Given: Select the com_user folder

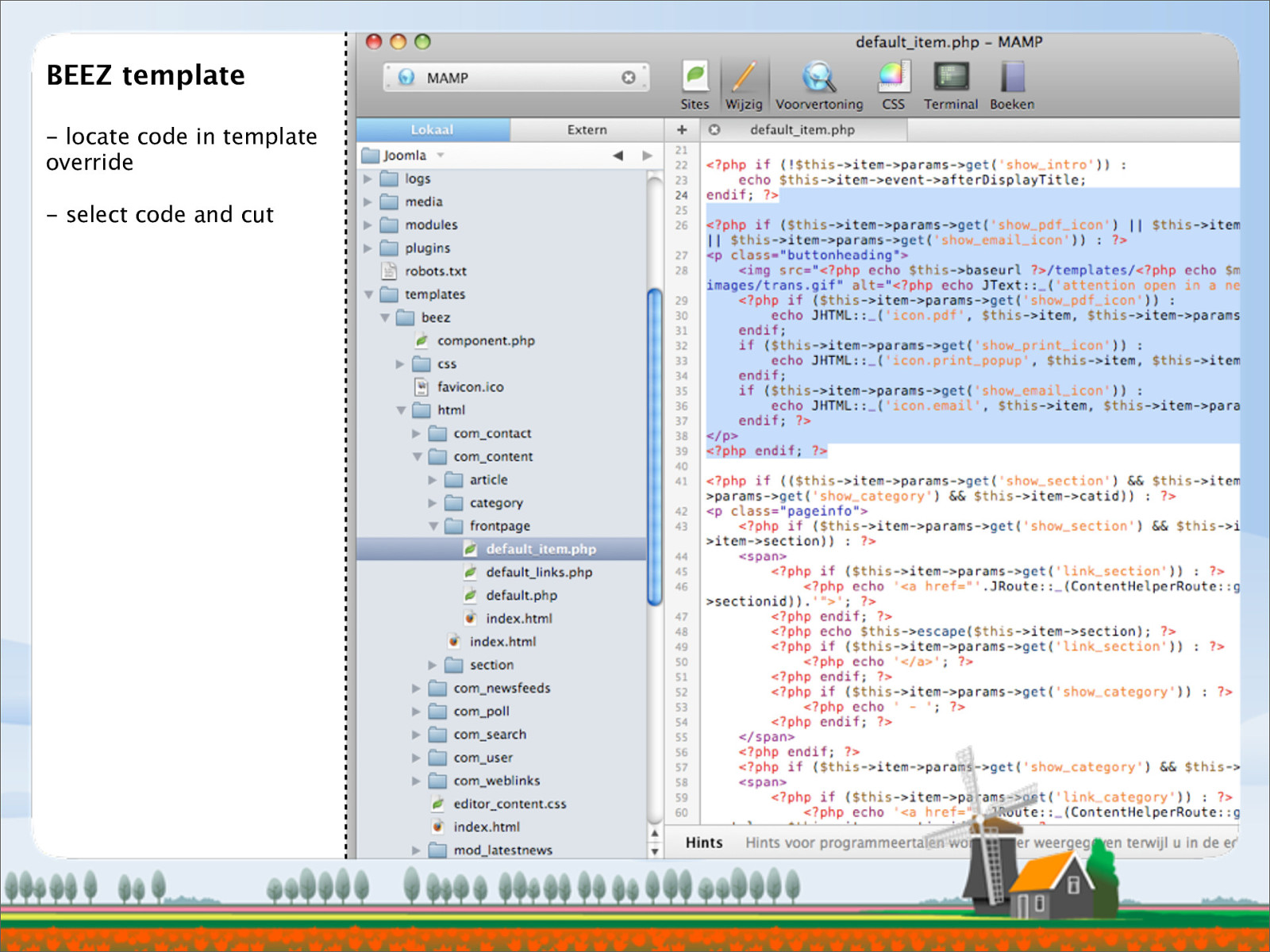Looking at the screenshot, I should pyautogui.click(x=483, y=758).
